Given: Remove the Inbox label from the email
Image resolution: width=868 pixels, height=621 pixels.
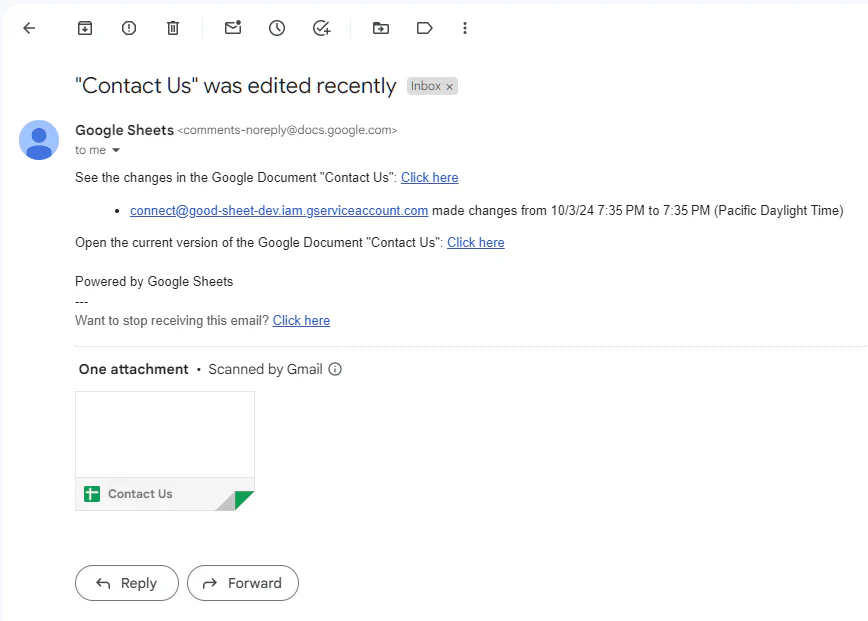Looking at the screenshot, I should point(450,87).
